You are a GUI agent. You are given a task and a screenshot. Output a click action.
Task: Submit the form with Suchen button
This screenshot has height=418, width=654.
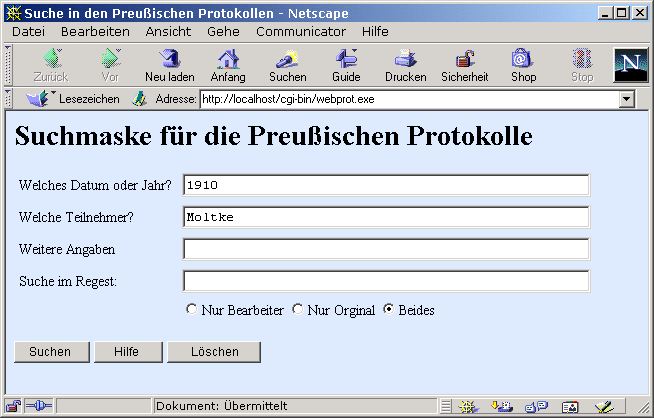coord(52,352)
